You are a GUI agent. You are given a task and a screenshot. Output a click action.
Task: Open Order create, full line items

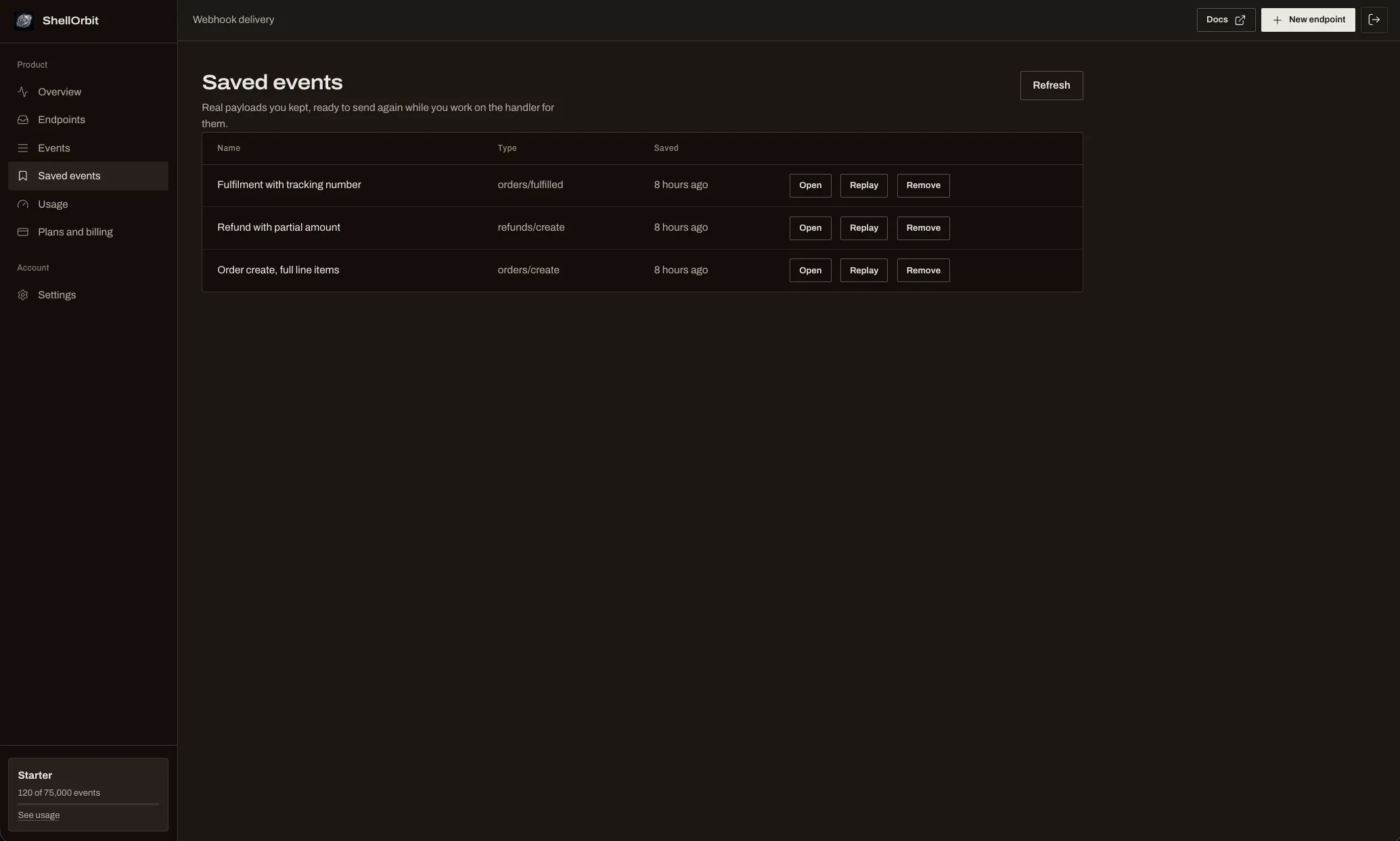click(x=810, y=271)
